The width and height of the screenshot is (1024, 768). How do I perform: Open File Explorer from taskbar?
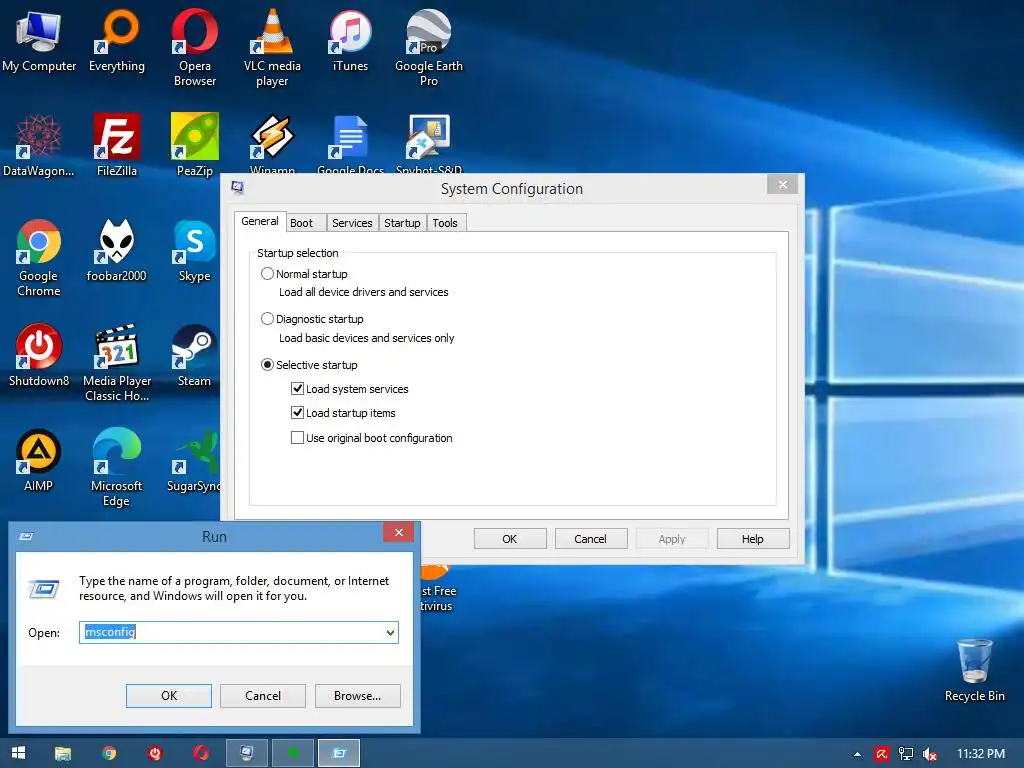63,753
